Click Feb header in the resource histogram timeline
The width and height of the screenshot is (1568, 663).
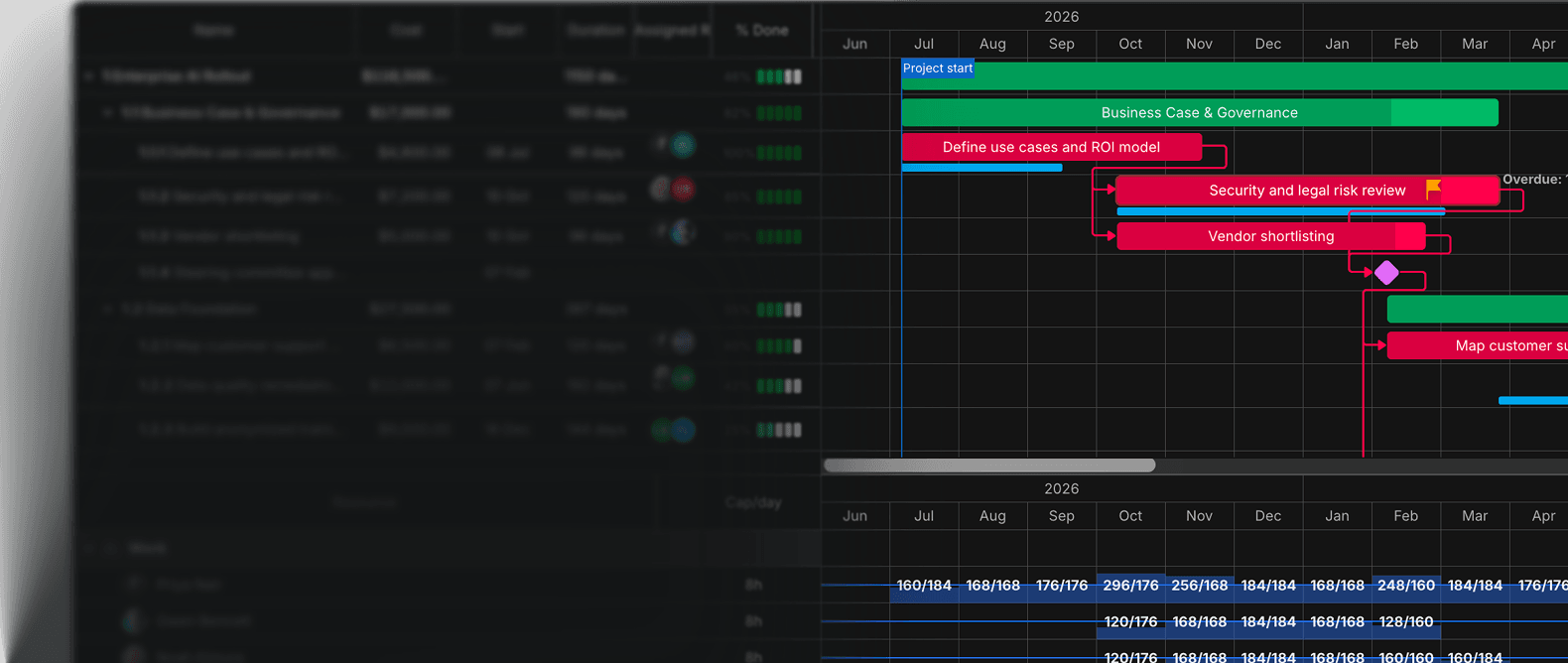point(1406,516)
